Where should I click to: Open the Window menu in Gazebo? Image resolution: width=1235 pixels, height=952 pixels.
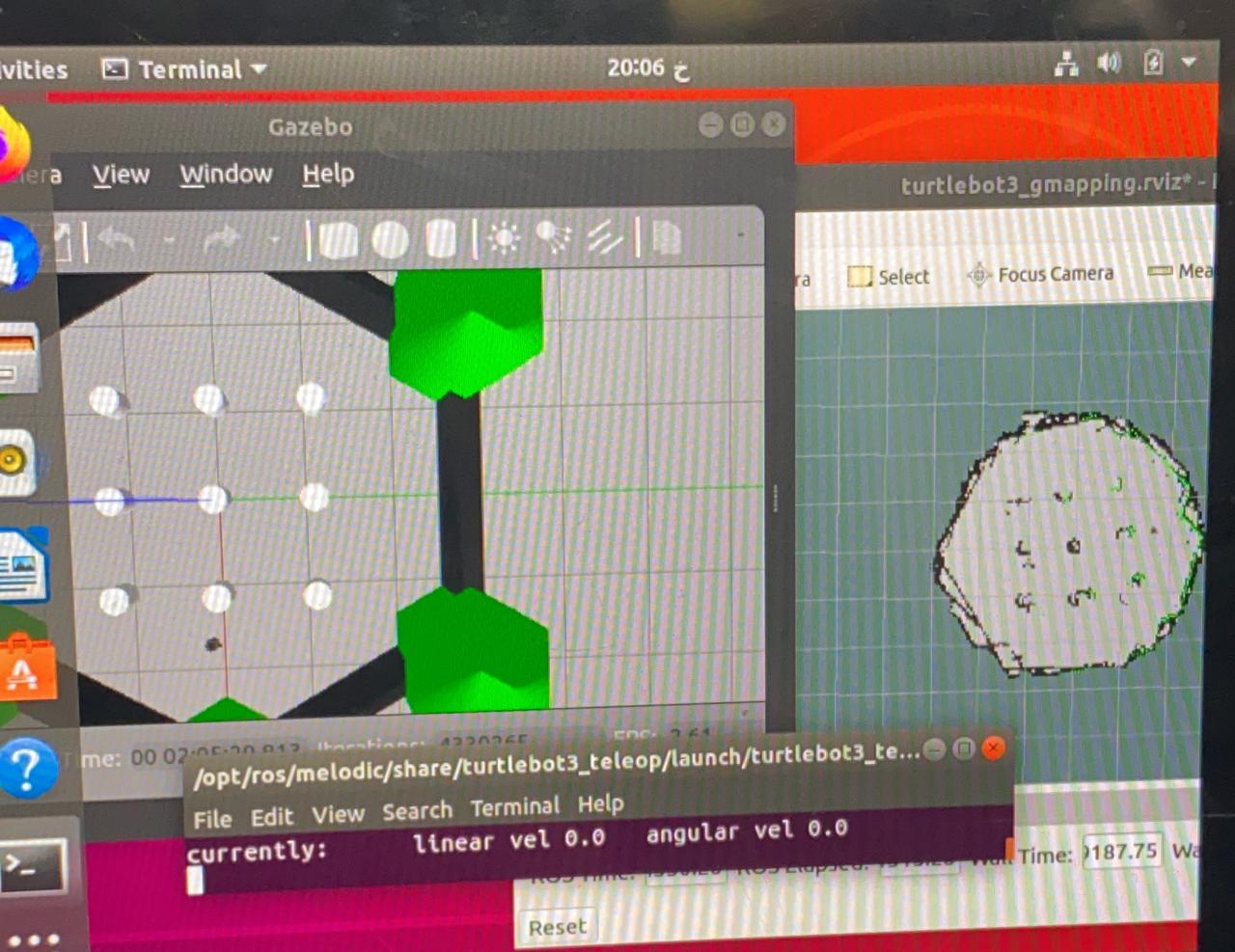coord(226,175)
